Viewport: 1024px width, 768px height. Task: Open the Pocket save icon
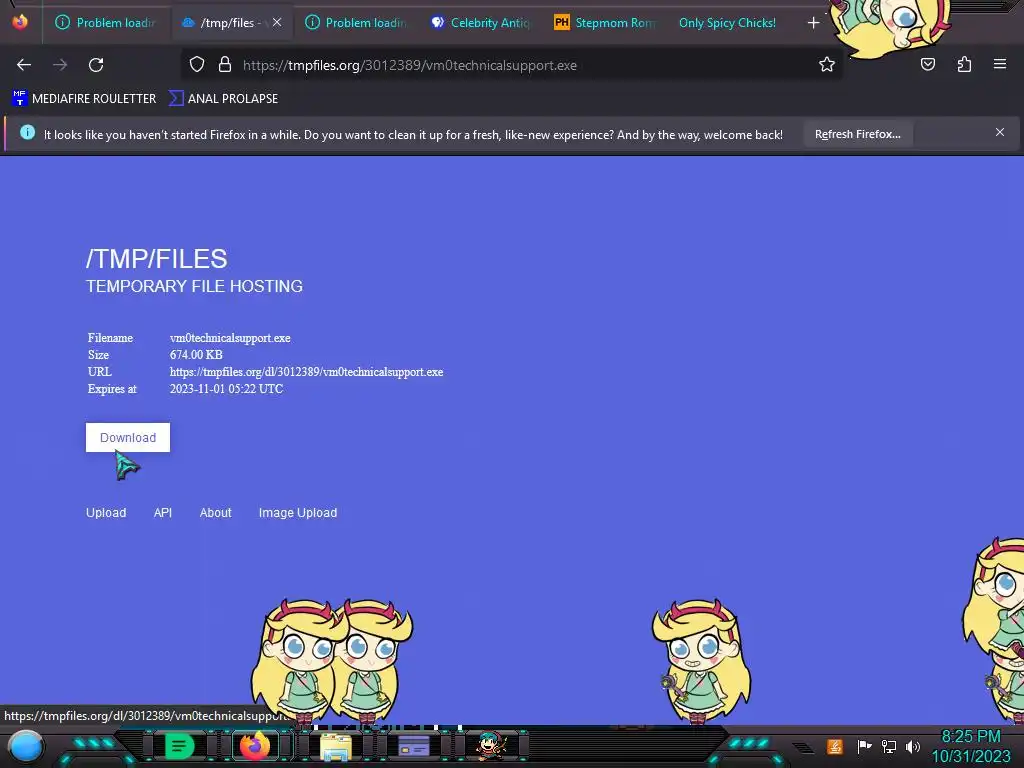[x=927, y=65]
